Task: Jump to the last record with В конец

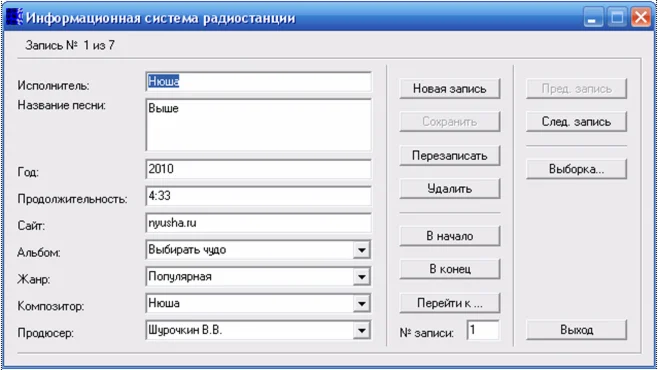Action: [449, 269]
